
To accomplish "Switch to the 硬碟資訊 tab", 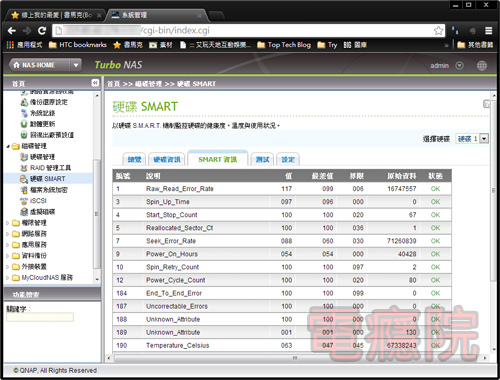I will tap(167, 160).
